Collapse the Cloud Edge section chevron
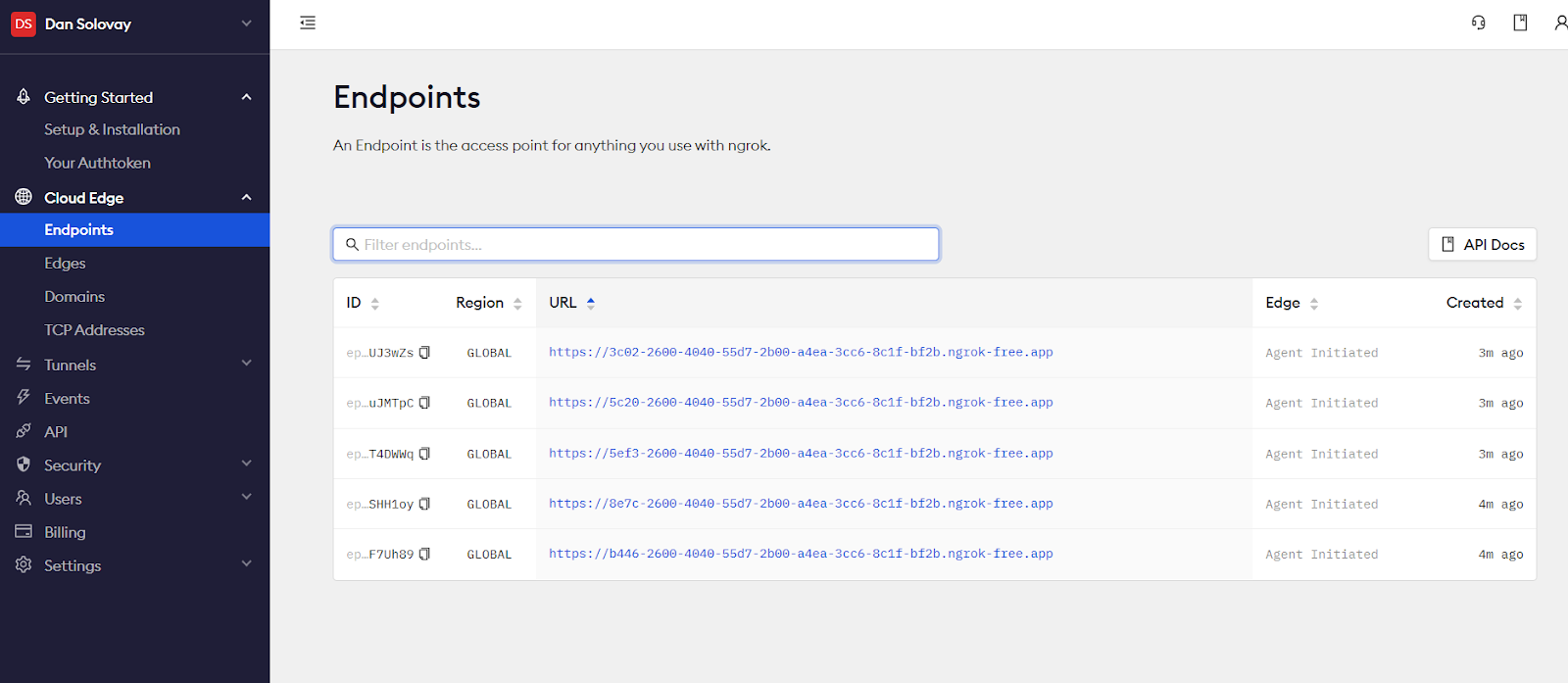Viewport: 1568px width, 683px height. coord(246,197)
